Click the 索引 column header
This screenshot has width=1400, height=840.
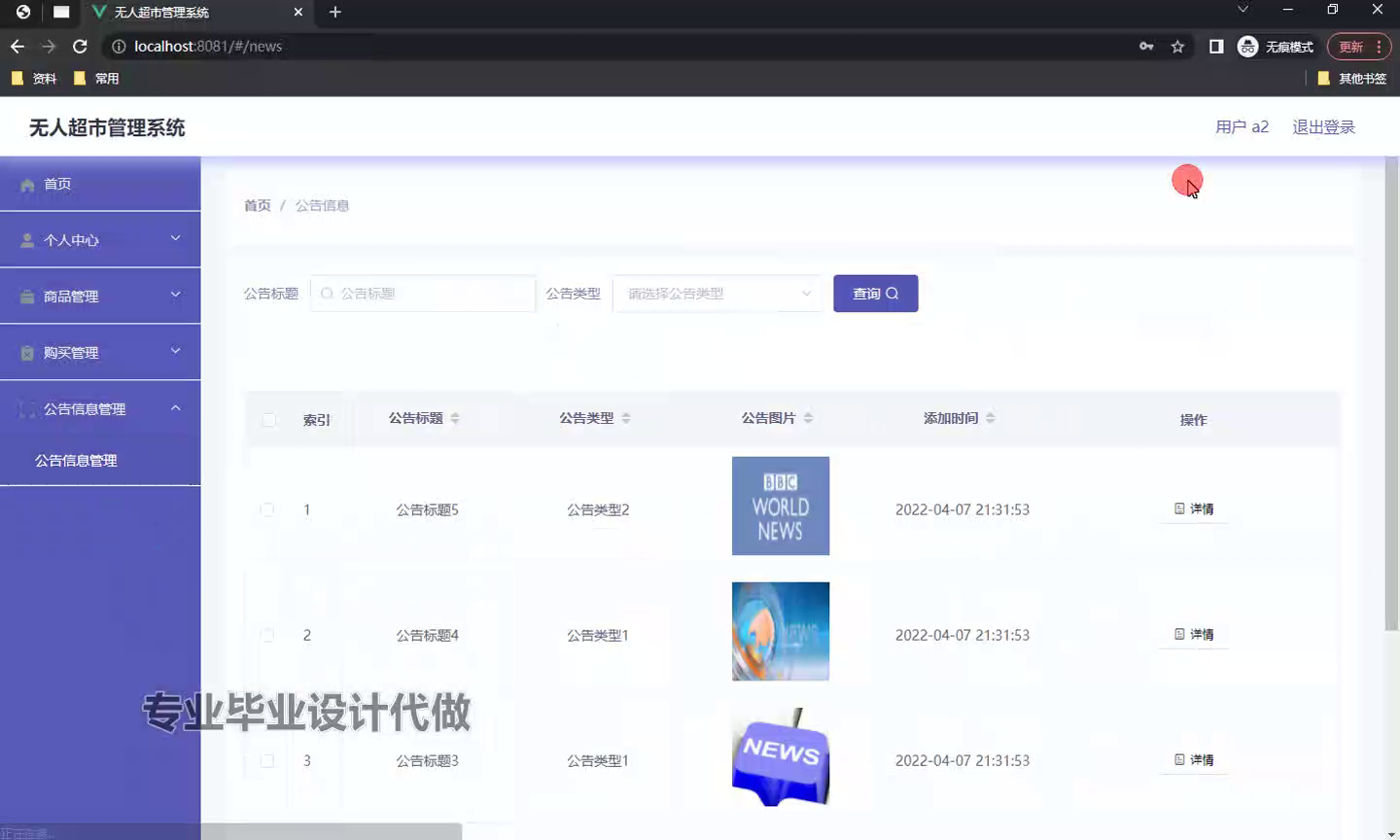316,420
